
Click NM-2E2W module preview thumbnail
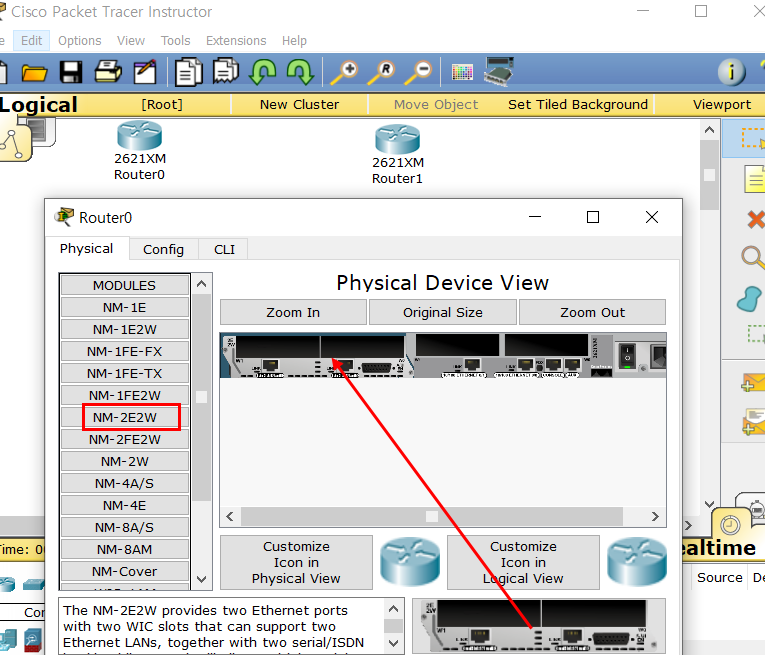coord(539,626)
